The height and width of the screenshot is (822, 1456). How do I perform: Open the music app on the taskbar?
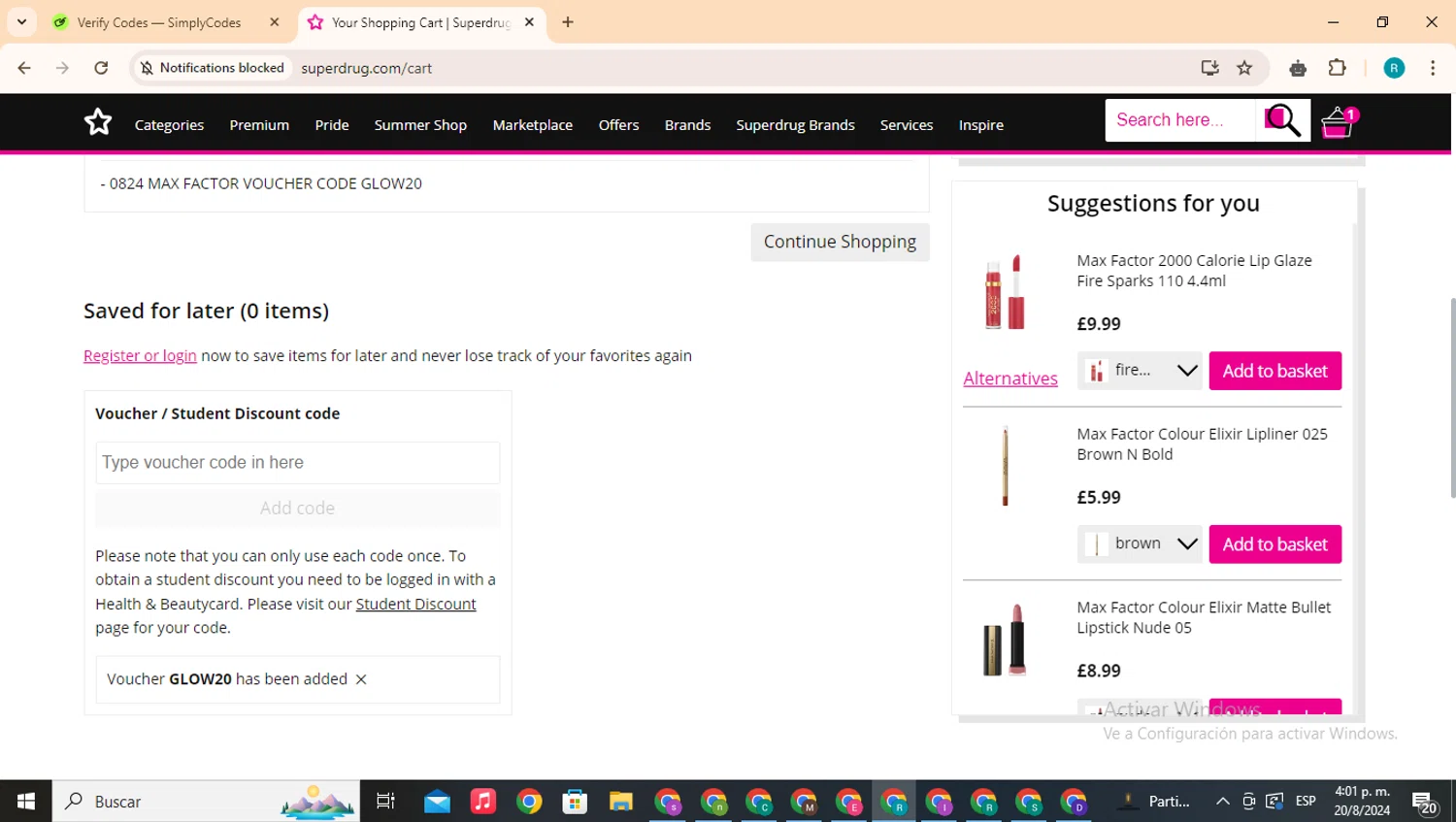(x=483, y=802)
